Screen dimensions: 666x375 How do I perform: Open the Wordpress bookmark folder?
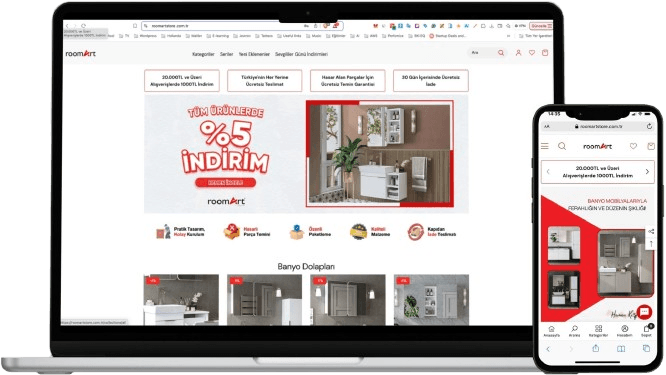point(145,36)
